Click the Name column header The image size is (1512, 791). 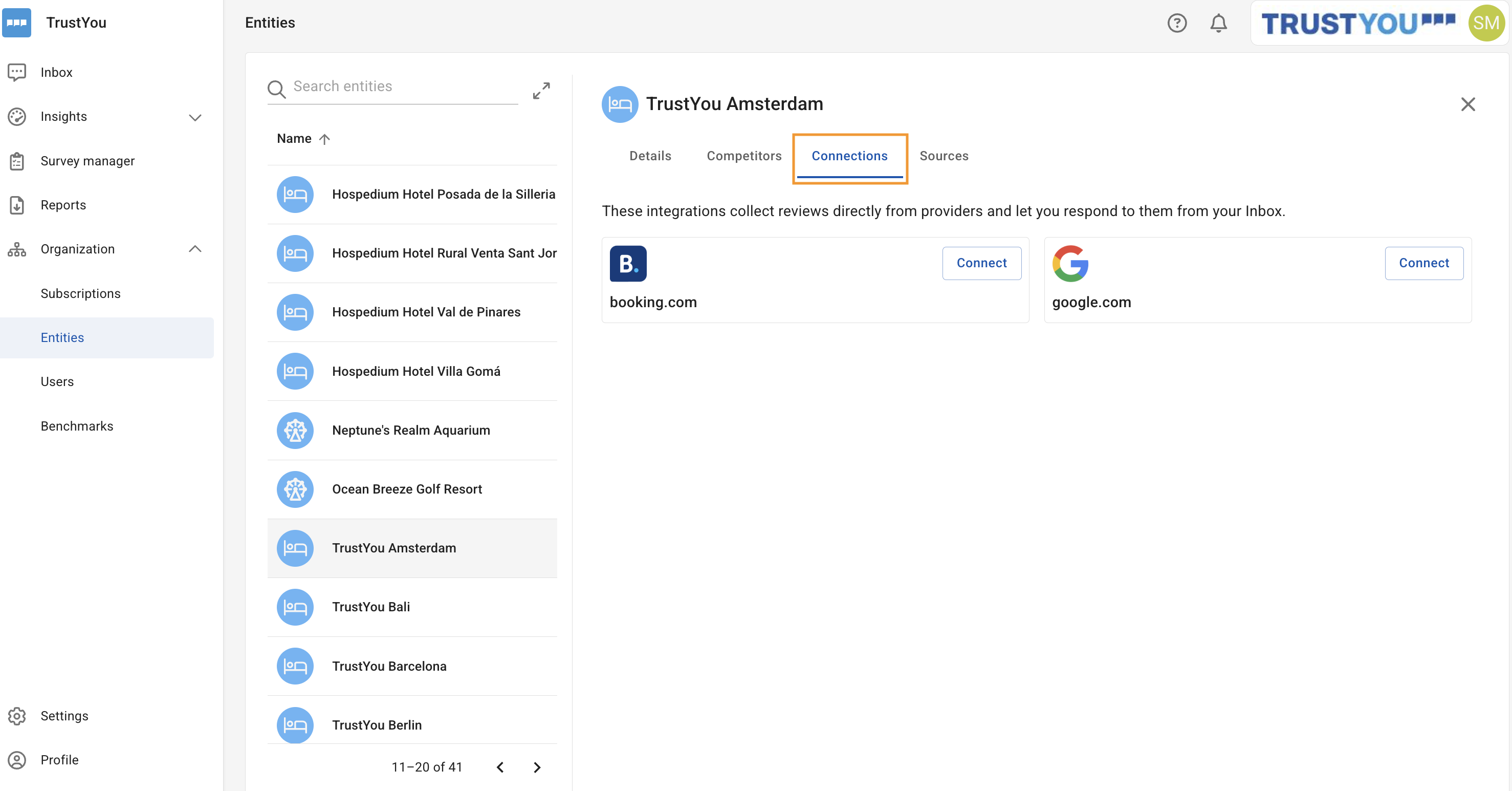294,139
